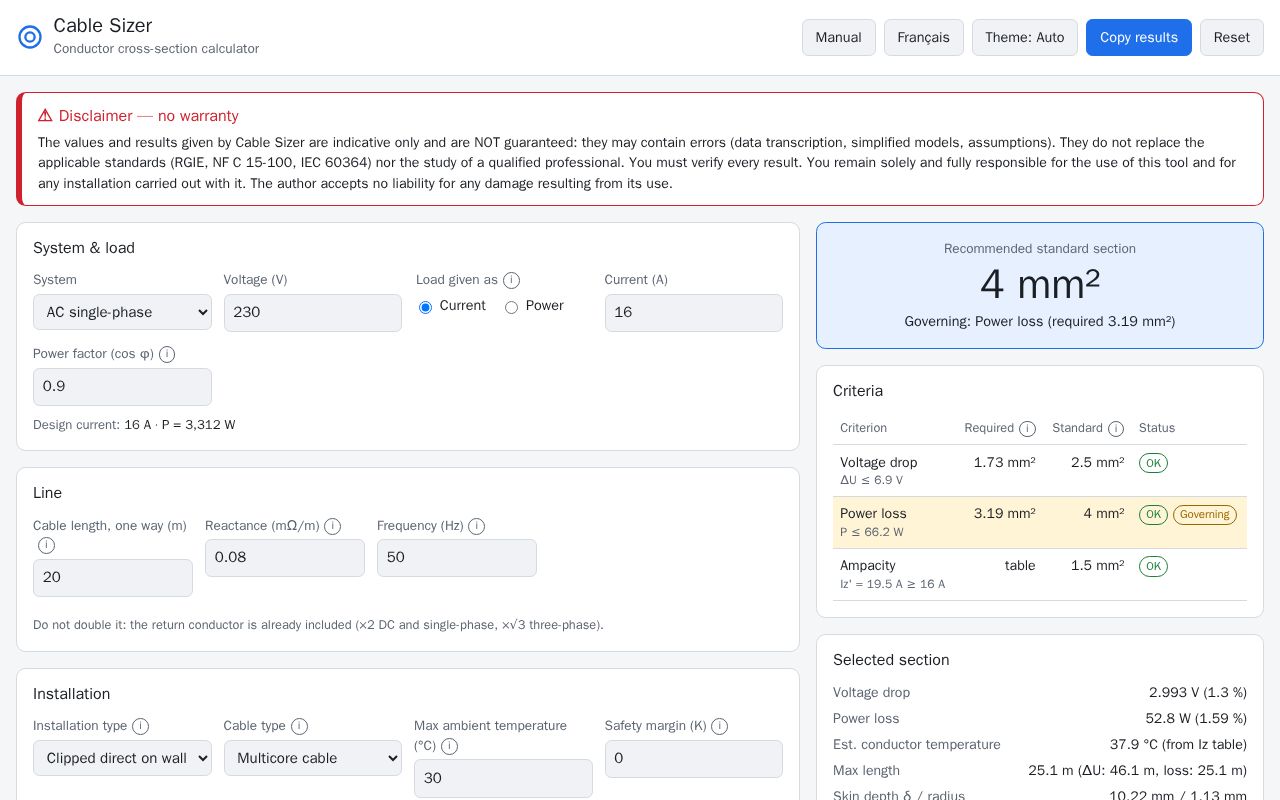The width and height of the screenshot is (1280, 800).
Task: Click the "2.993 V (1.3 %)" value
Action: (x=1198, y=693)
